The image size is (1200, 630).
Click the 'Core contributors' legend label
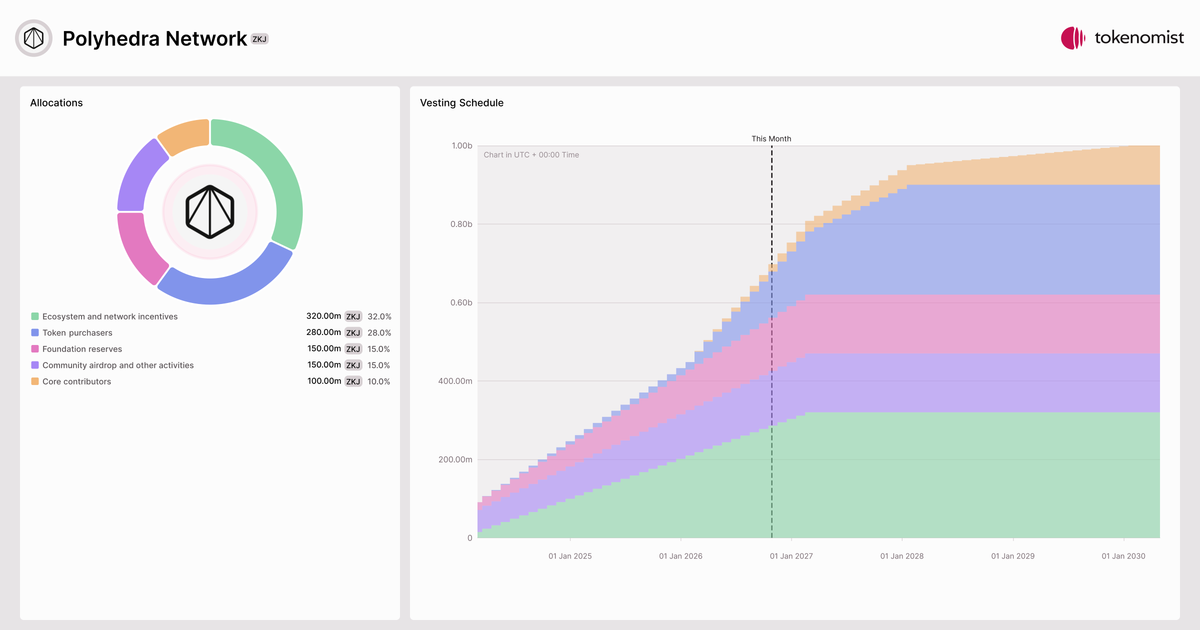[77, 381]
